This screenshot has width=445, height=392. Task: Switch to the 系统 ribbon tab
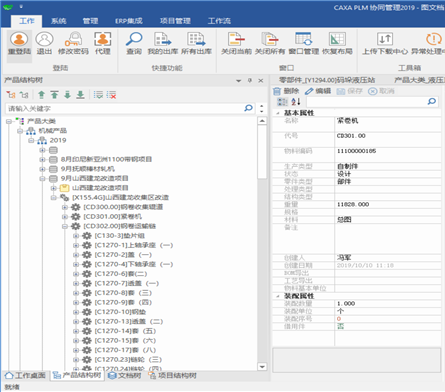pyautogui.click(x=58, y=21)
